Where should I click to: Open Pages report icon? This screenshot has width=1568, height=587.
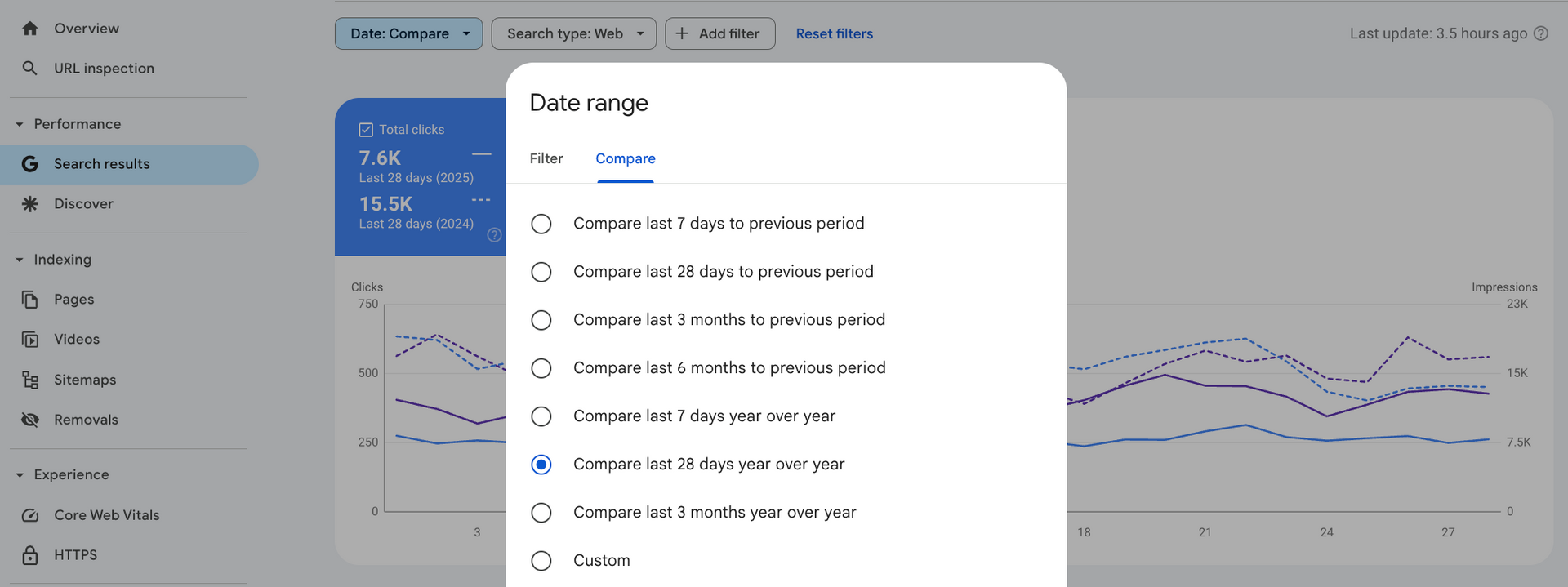(x=30, y=300)
